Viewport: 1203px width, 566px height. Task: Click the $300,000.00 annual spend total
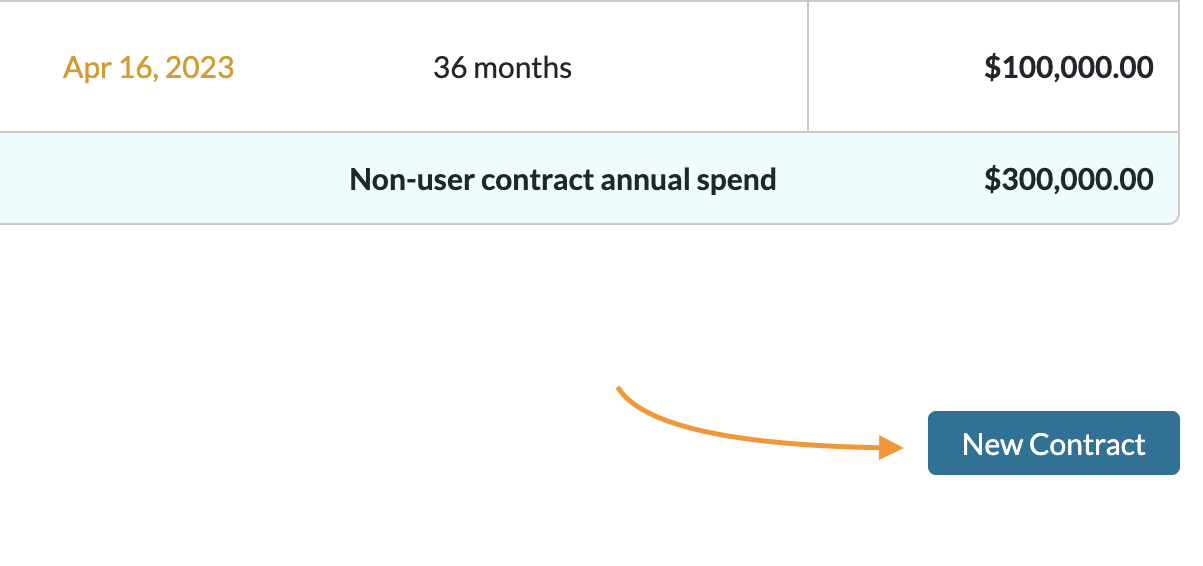pos(1068,180)
